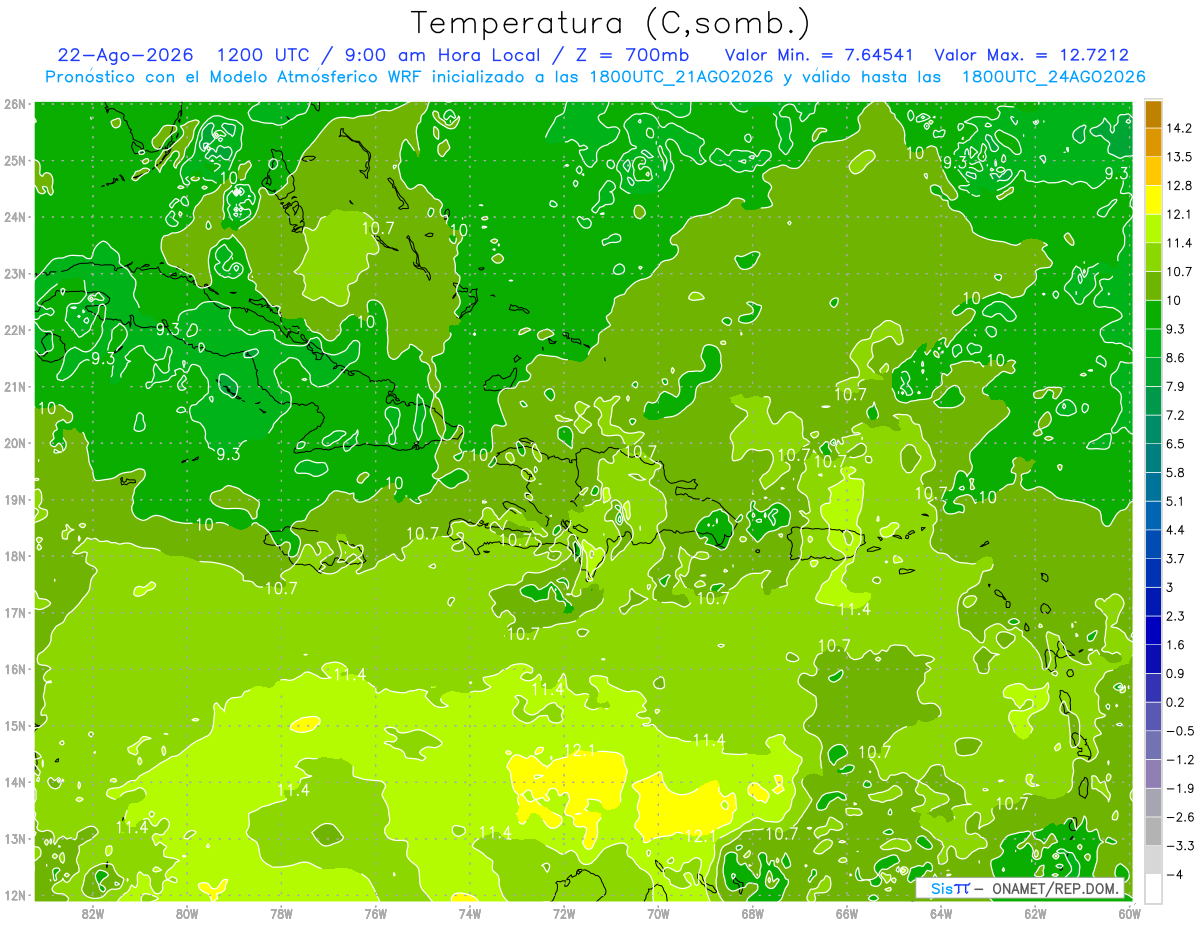Click longitude axis label "62W"

tap(1035, 914)
